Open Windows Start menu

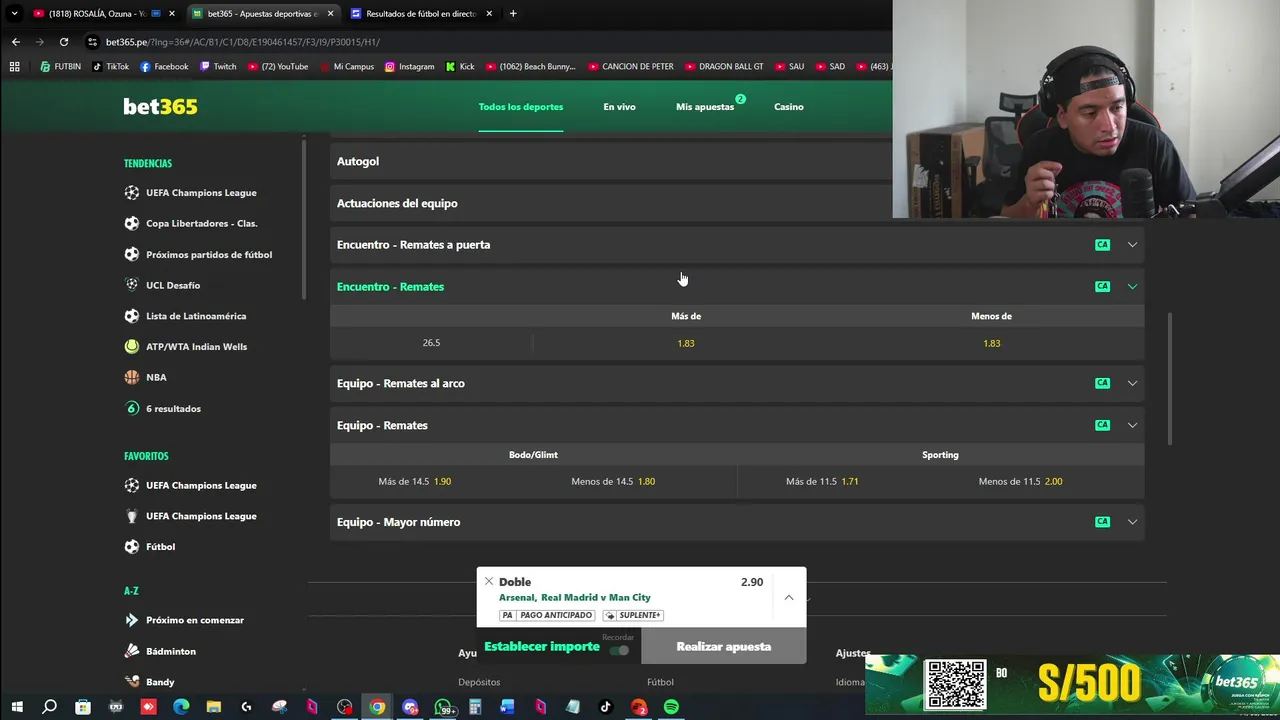click(17, 707)
